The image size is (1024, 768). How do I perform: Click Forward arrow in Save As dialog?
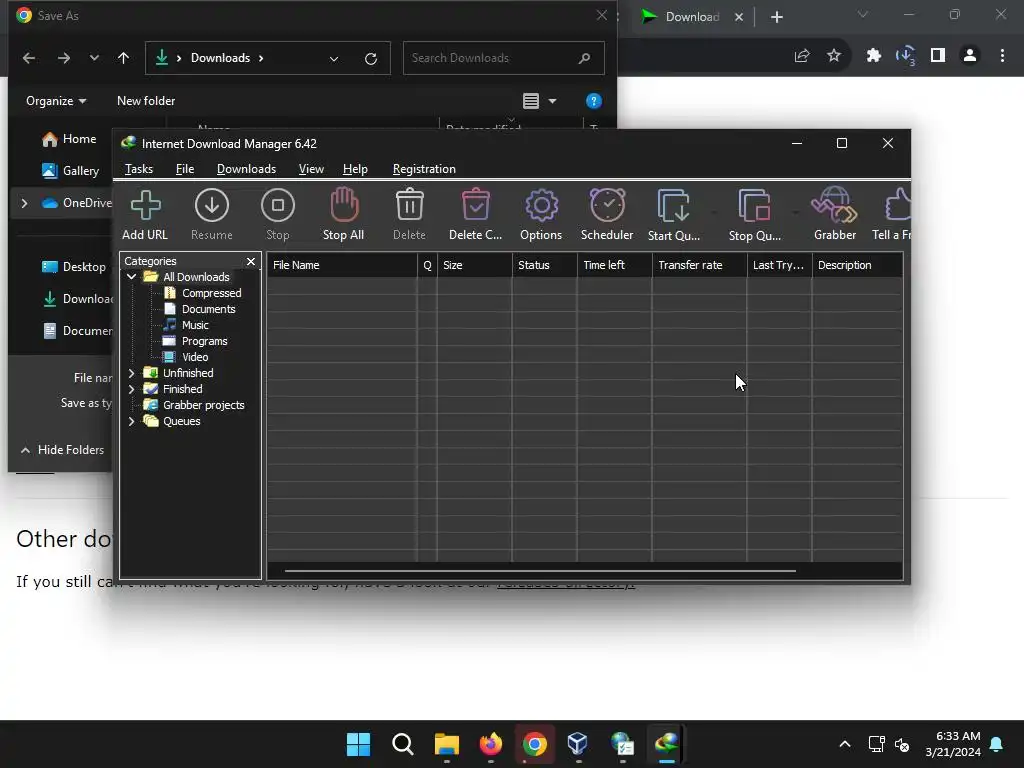click(x=63, y=58)
